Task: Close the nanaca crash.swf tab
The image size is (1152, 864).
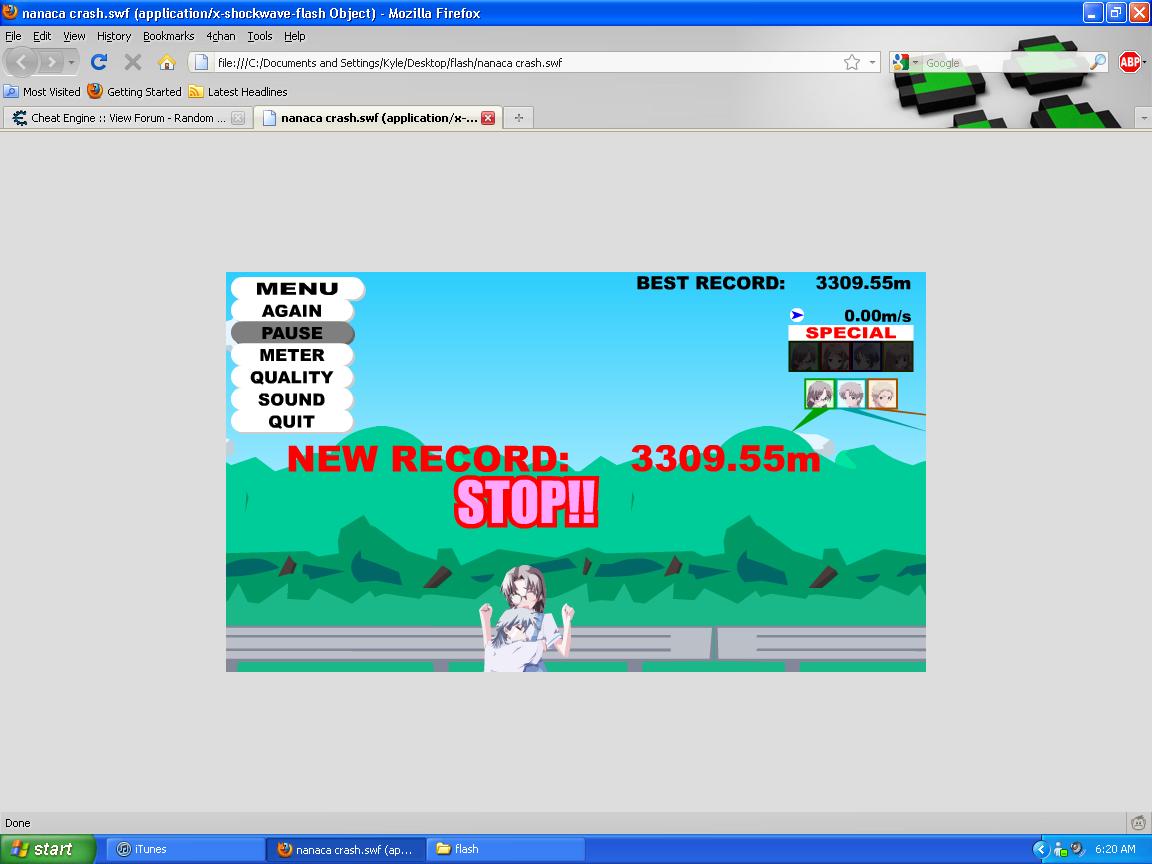Action: point(488,118)
